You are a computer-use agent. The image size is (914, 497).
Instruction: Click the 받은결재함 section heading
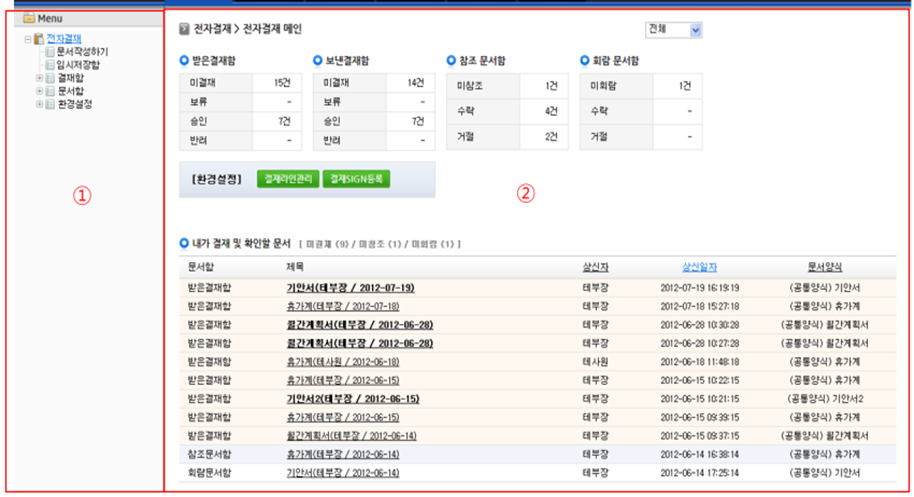(x=214, y=61)
